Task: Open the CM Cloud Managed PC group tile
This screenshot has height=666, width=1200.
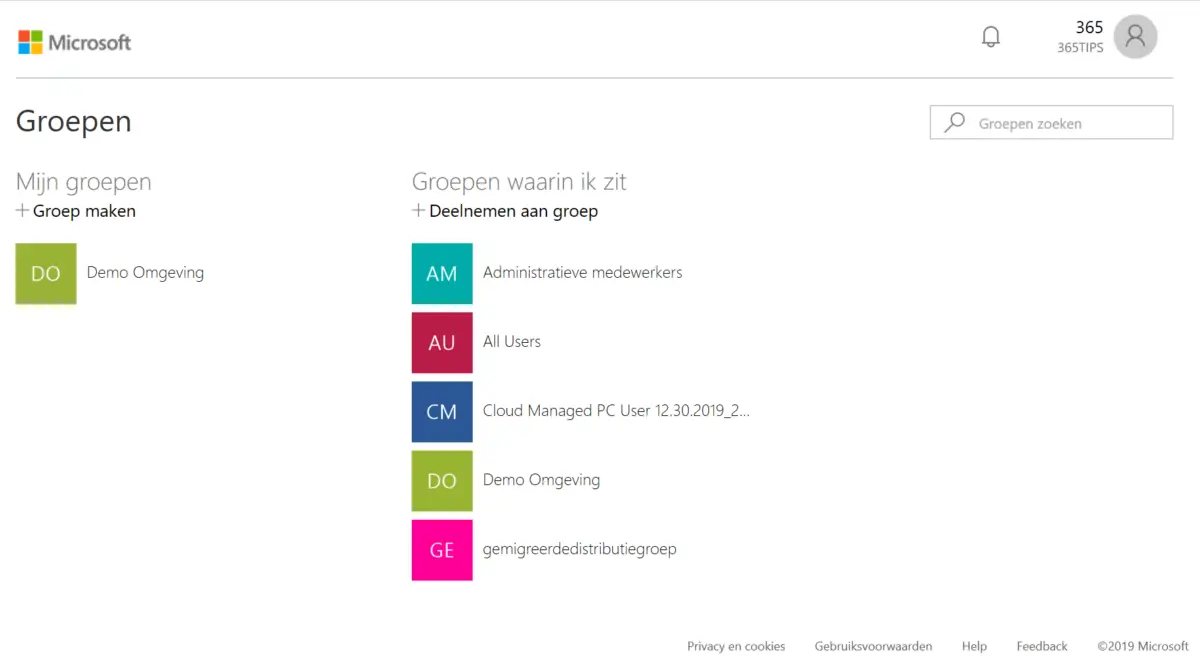Action: [x=441, y=411]
